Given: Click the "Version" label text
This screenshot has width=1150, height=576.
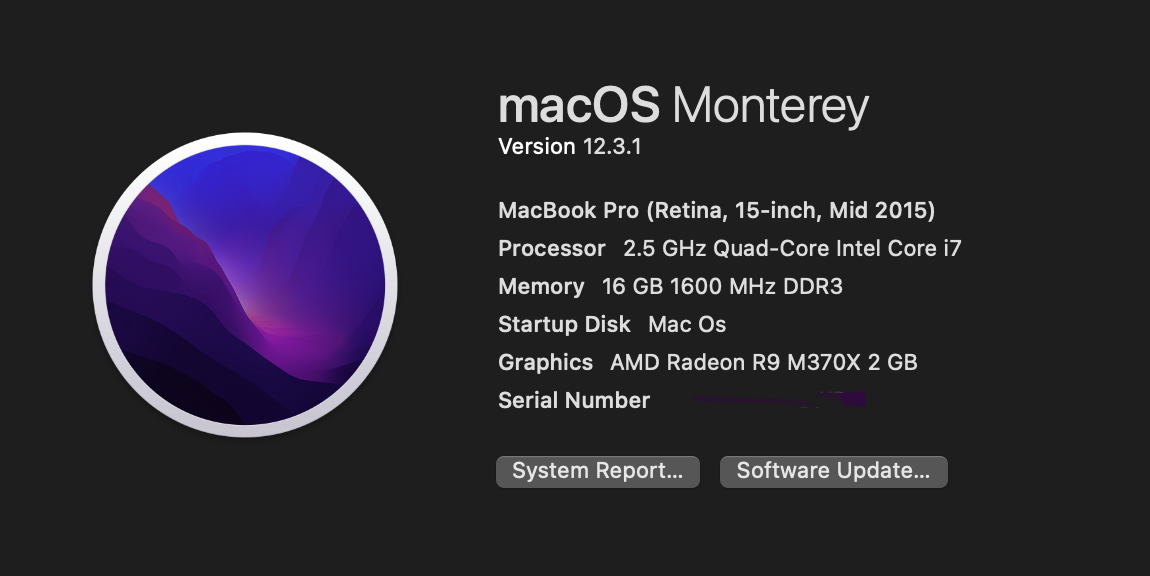Looking at the screenshot, I should pos(537,147).
